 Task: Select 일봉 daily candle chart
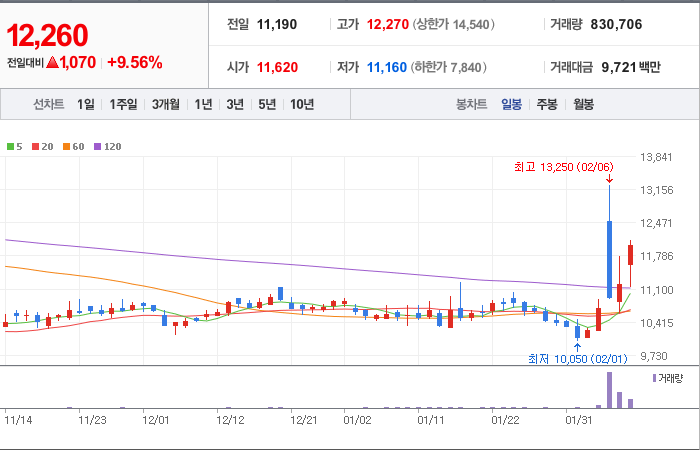click(x=511, y=104)
